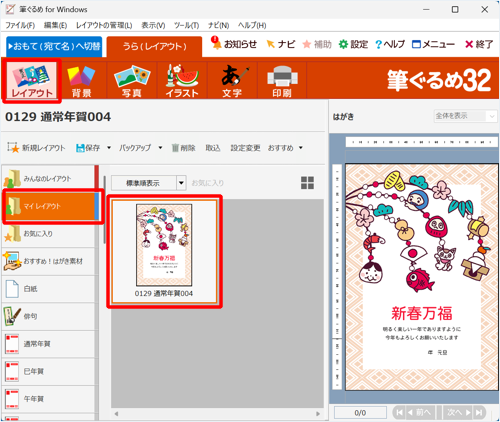Open the 標準順表示 sort dropdown
The image size is (500, 422).
(x=148, y=183)
